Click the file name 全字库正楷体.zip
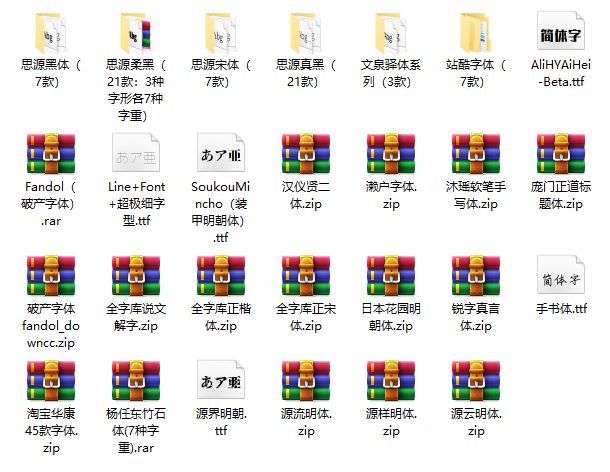This screenshot has height=472, width=610. pyautogui.click(x=221, y=317)
